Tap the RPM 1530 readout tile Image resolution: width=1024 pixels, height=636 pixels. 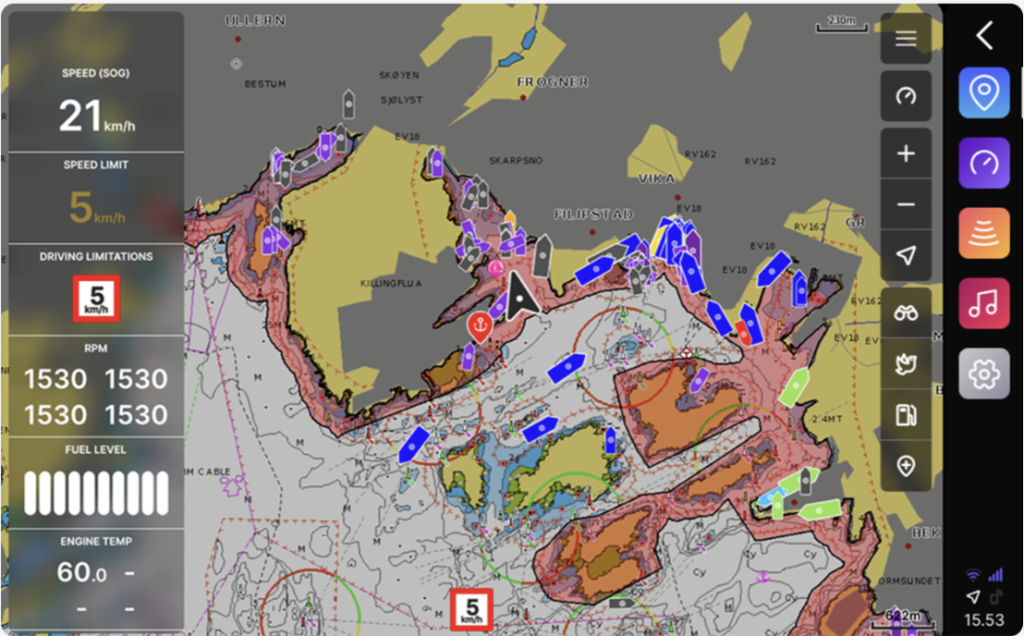click(96, 385)
